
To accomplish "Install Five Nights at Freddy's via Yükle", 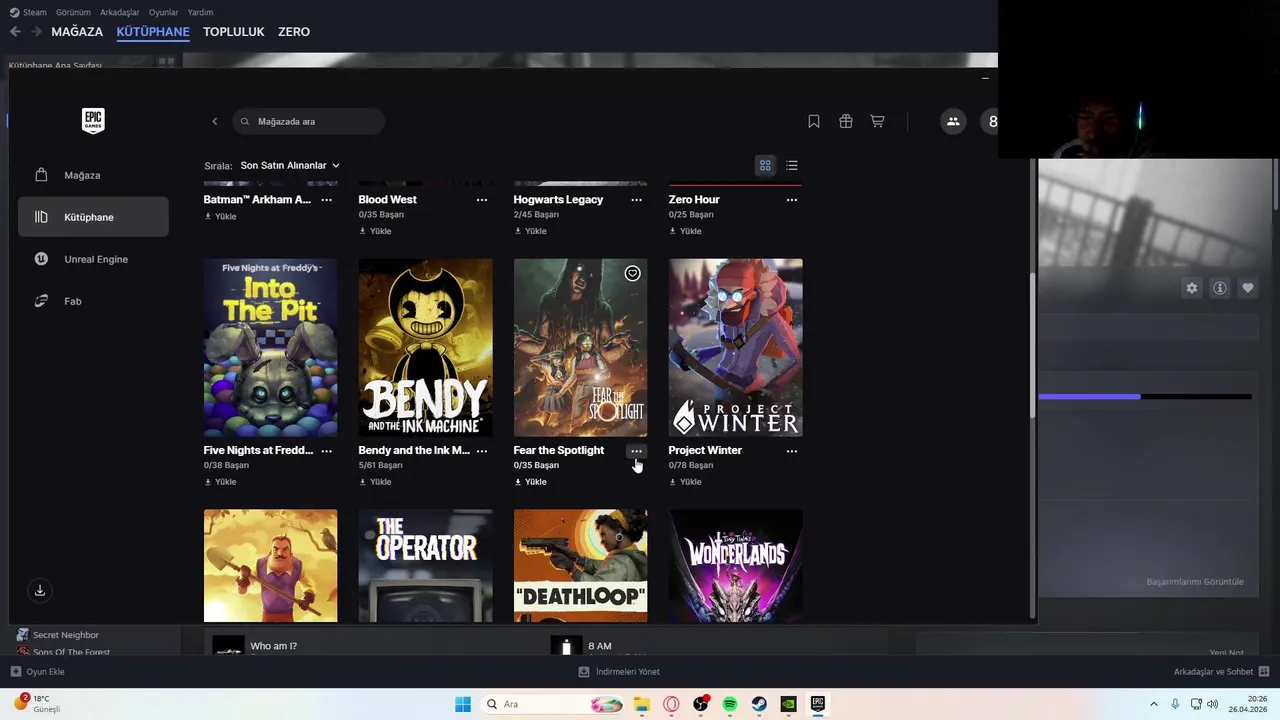I will [x=221, y=482].
